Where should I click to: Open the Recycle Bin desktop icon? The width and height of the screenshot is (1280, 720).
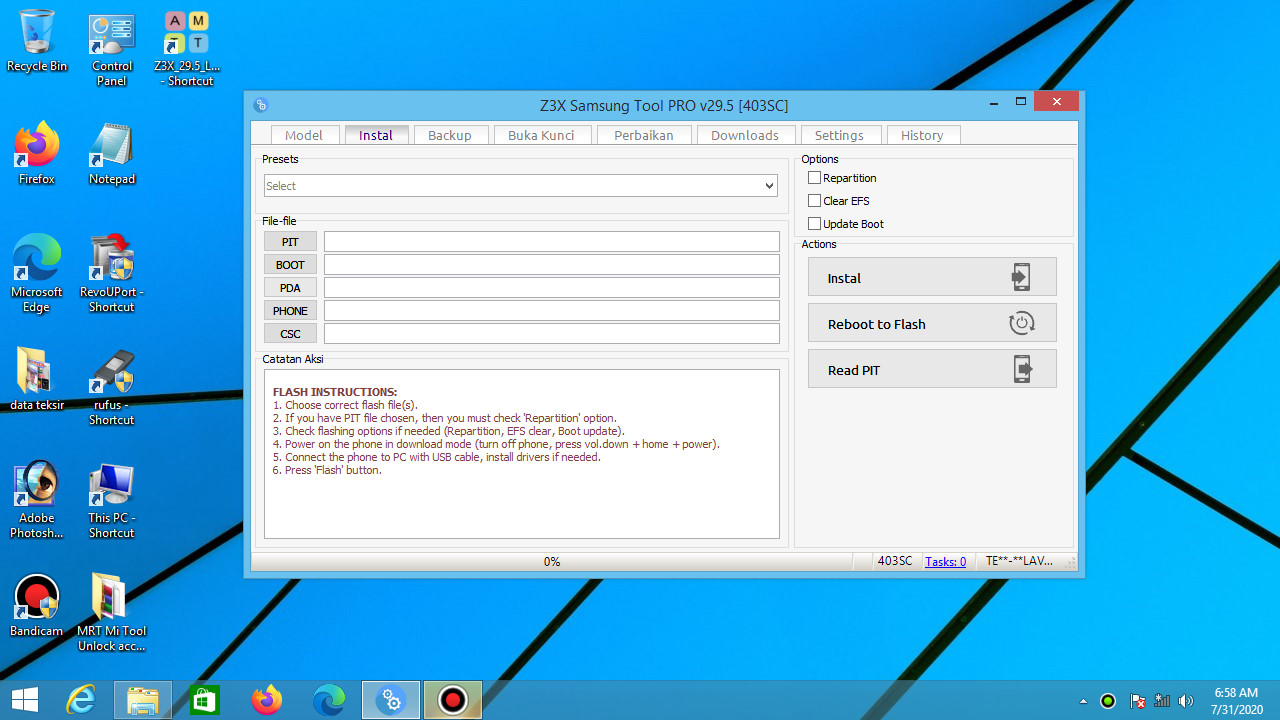pos(37,41)
